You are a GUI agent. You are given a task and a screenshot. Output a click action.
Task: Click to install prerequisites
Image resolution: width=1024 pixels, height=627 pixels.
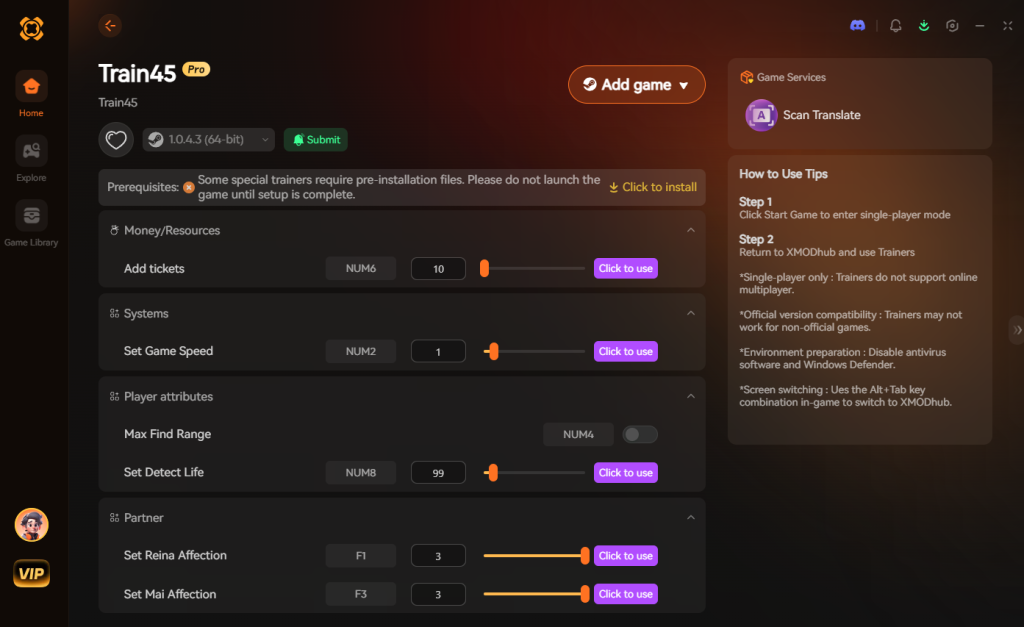[652, 187]
